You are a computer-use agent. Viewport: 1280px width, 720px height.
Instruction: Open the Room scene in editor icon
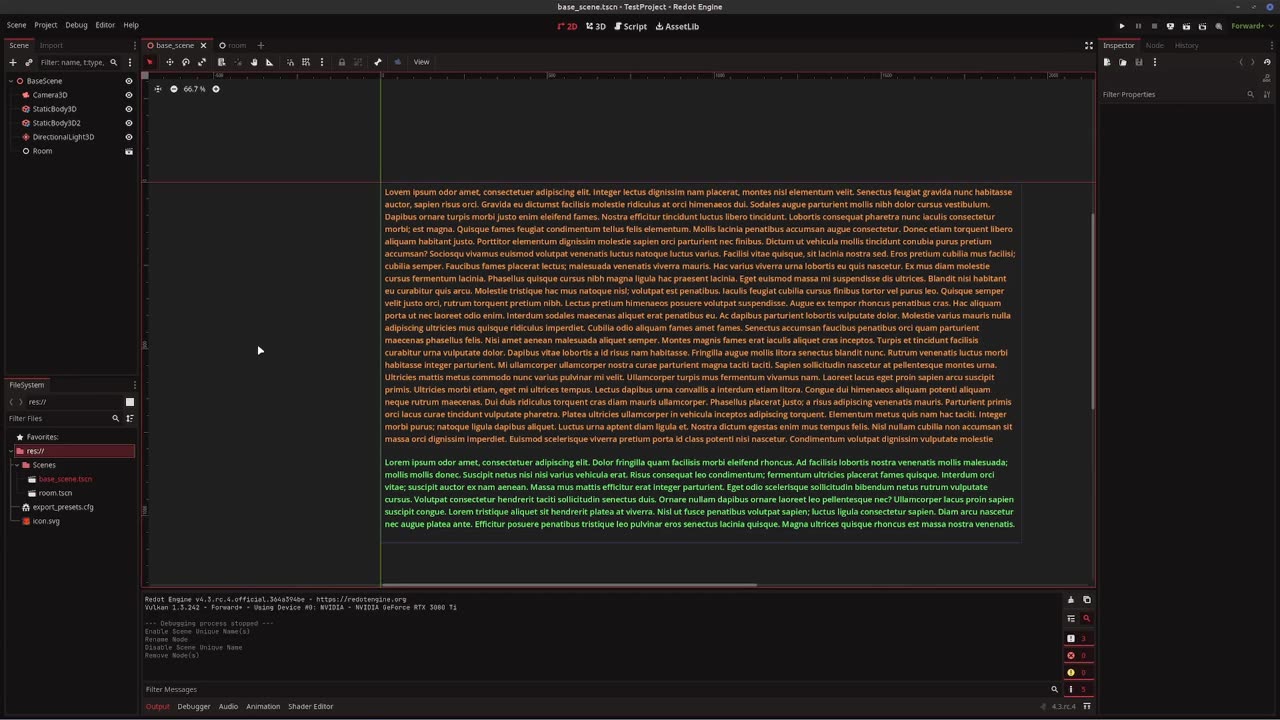(128, 151)
